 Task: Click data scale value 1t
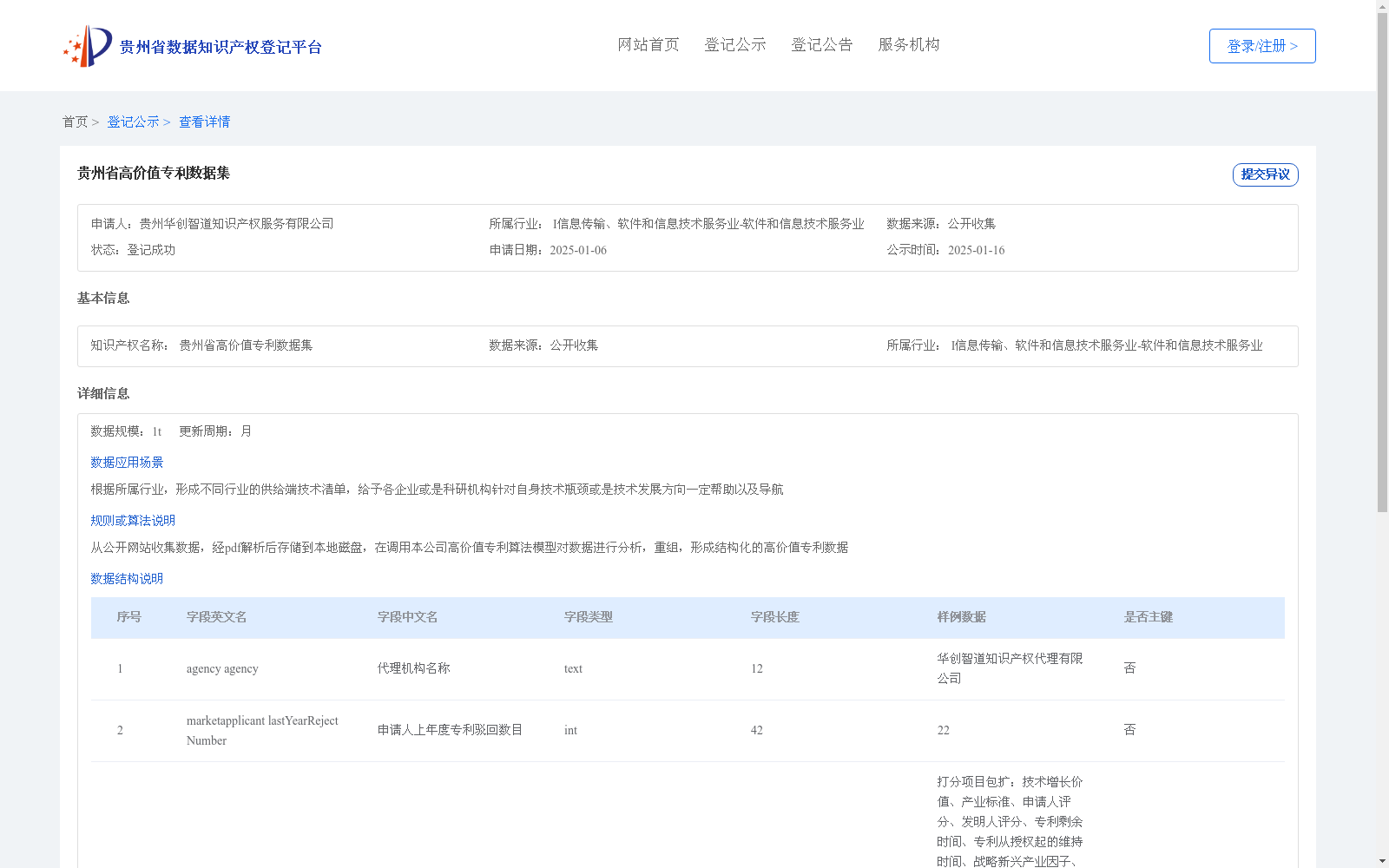coord(157,431)
